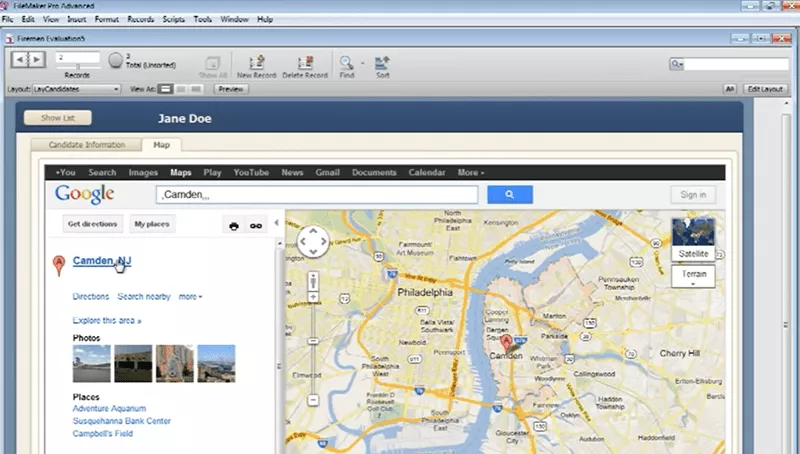Screen dimensions: 800x454
Task: Switch the map to Satellite view
Action: pyautogui.click(x=693, y=239)
